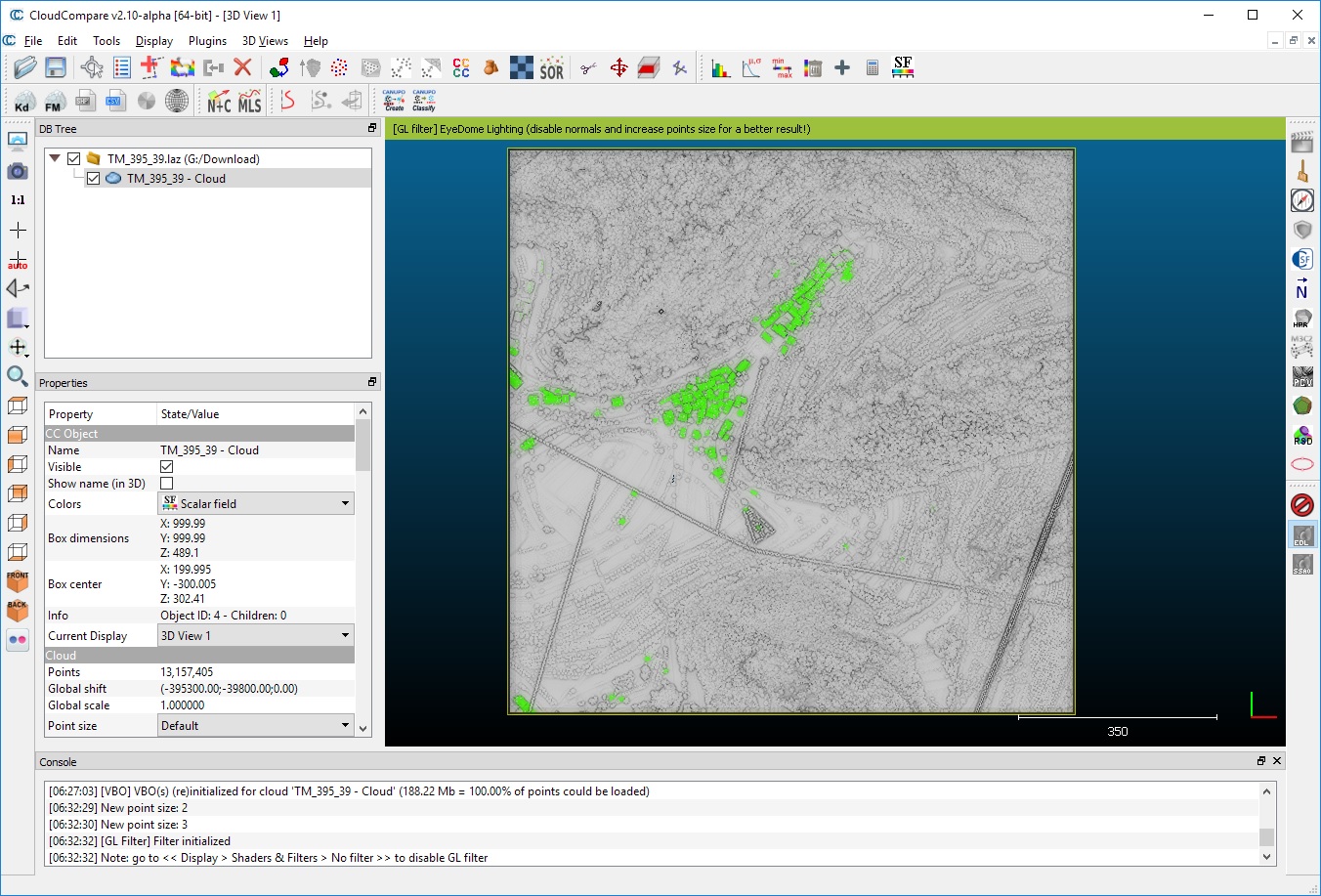
Task: Enable the SSAO shader filter
Action: click(1302, 565)
